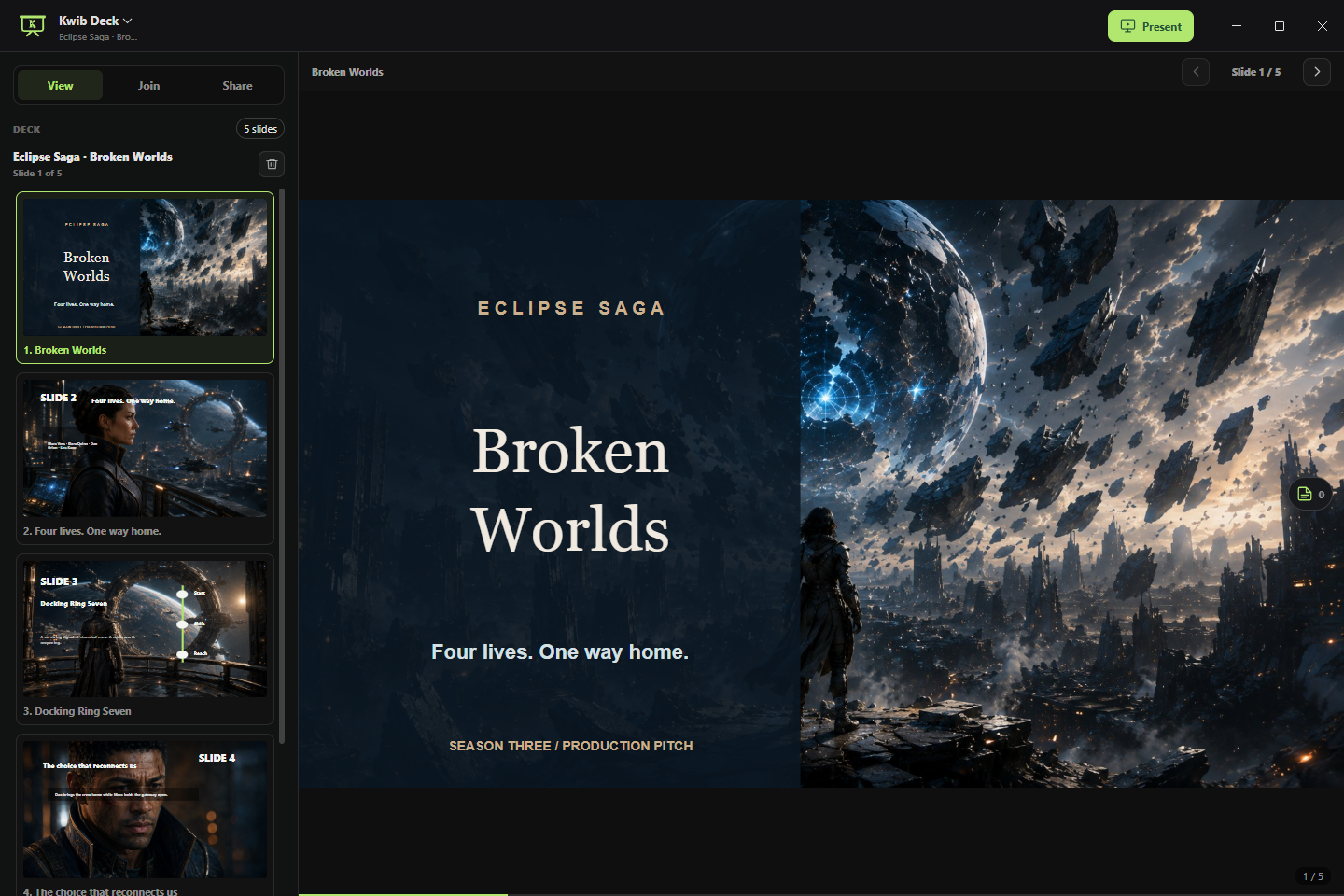The image size is (1344, 896).
Task: Click the Kwib Deck app logo icon
Action: coord(33,26)
